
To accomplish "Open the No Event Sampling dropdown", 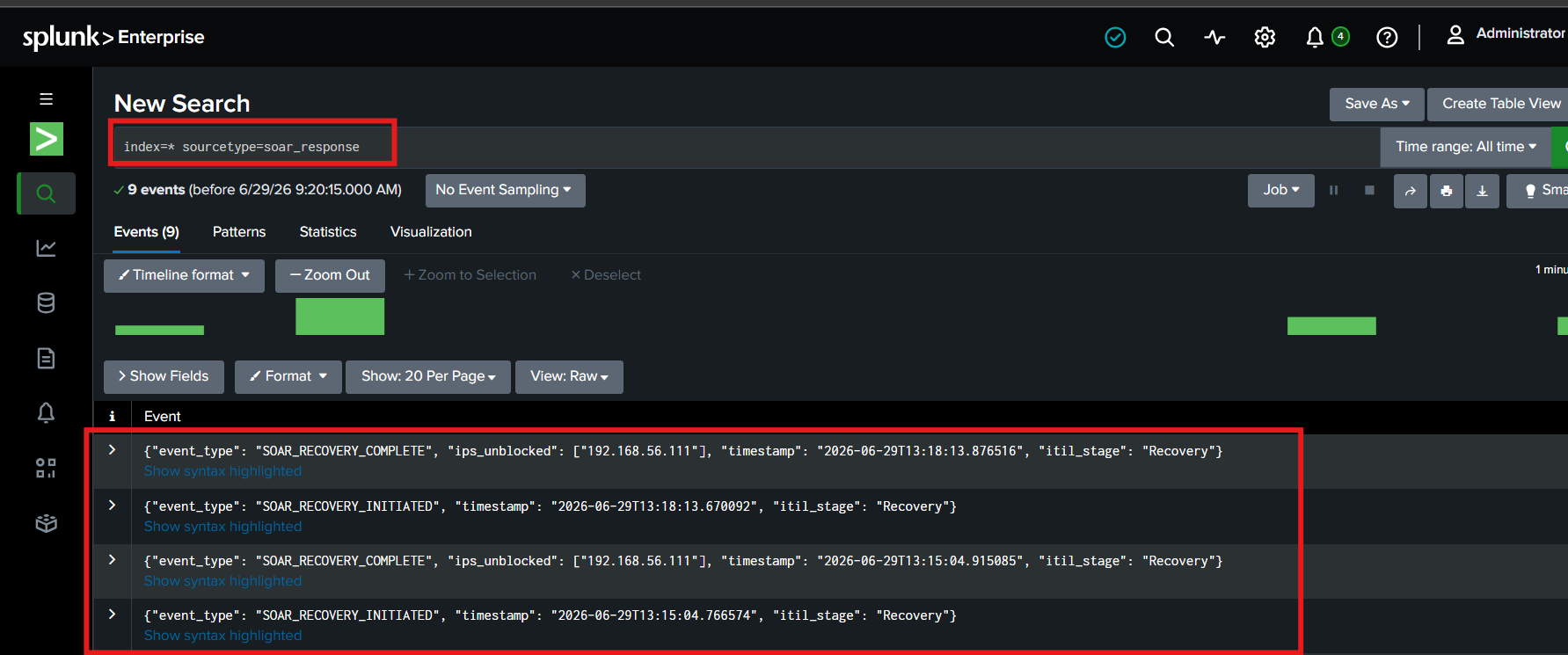I will pos(505,190).
